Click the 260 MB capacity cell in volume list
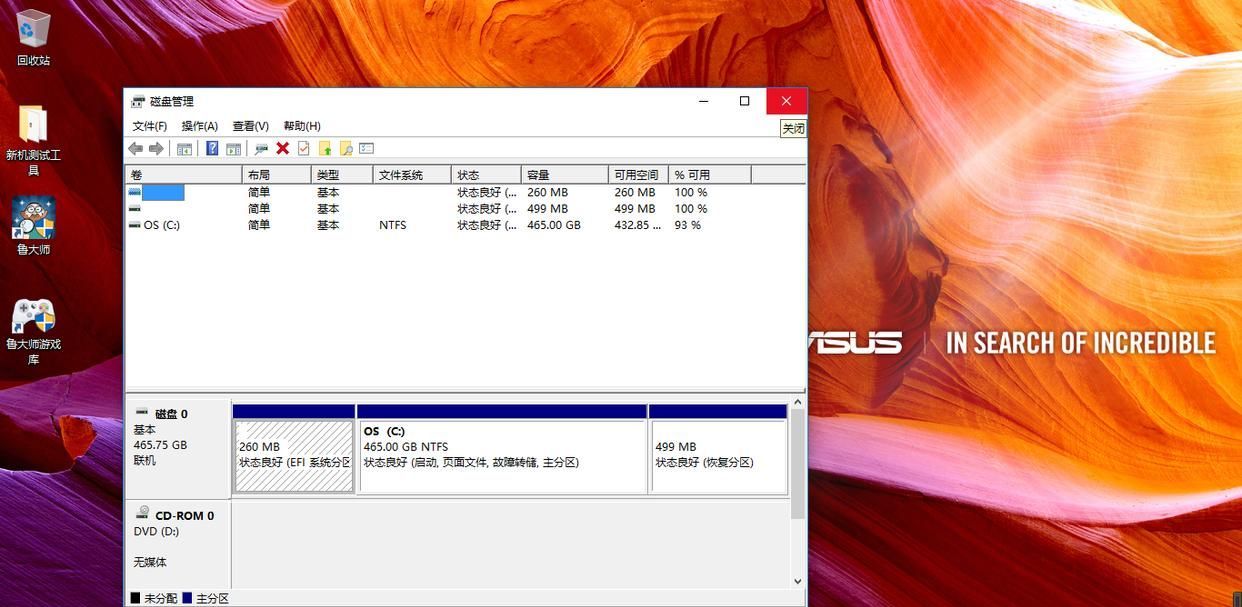This screenshot has height=607, width=1242. pos(547,192)
